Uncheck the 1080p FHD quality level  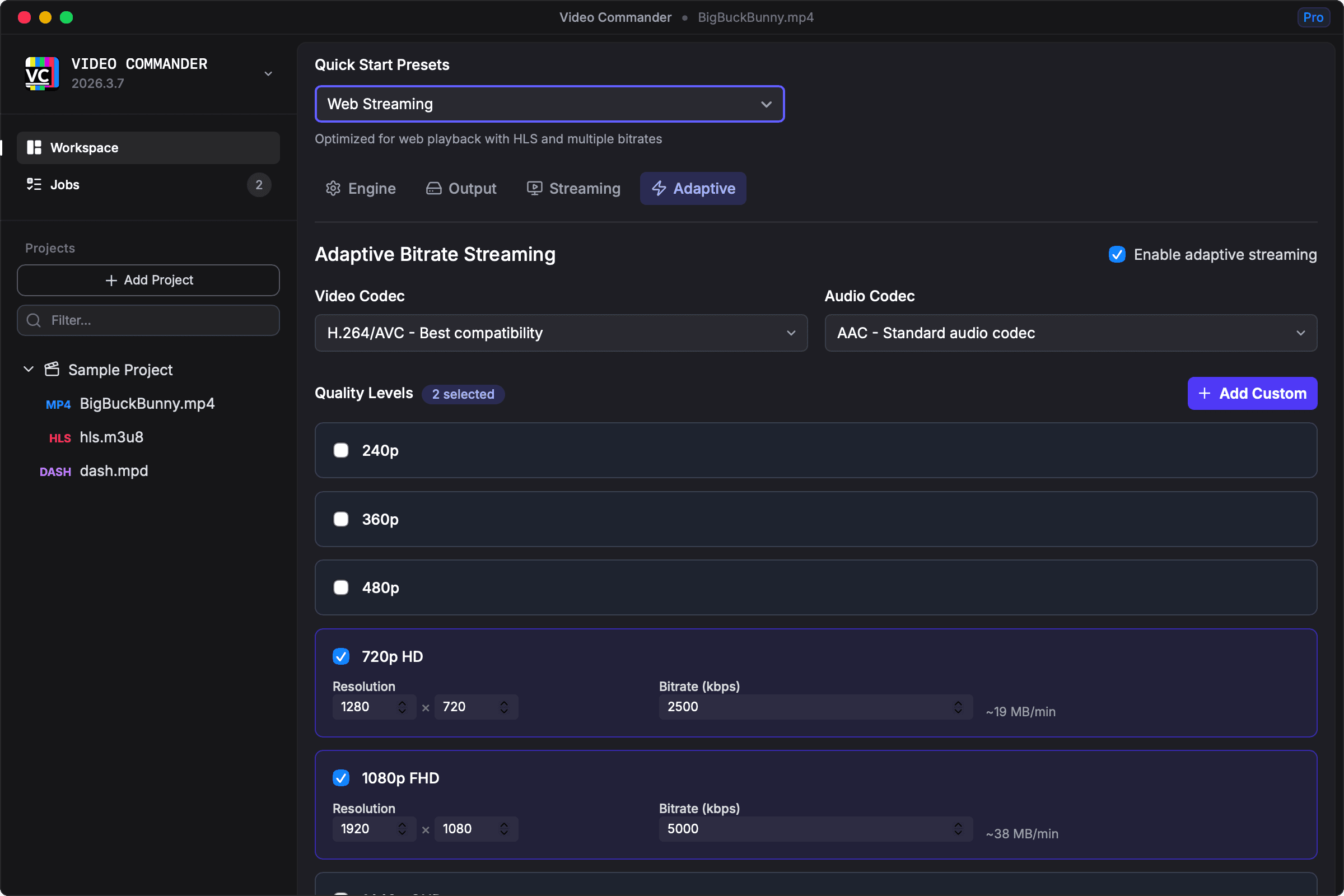click(341, 778)
